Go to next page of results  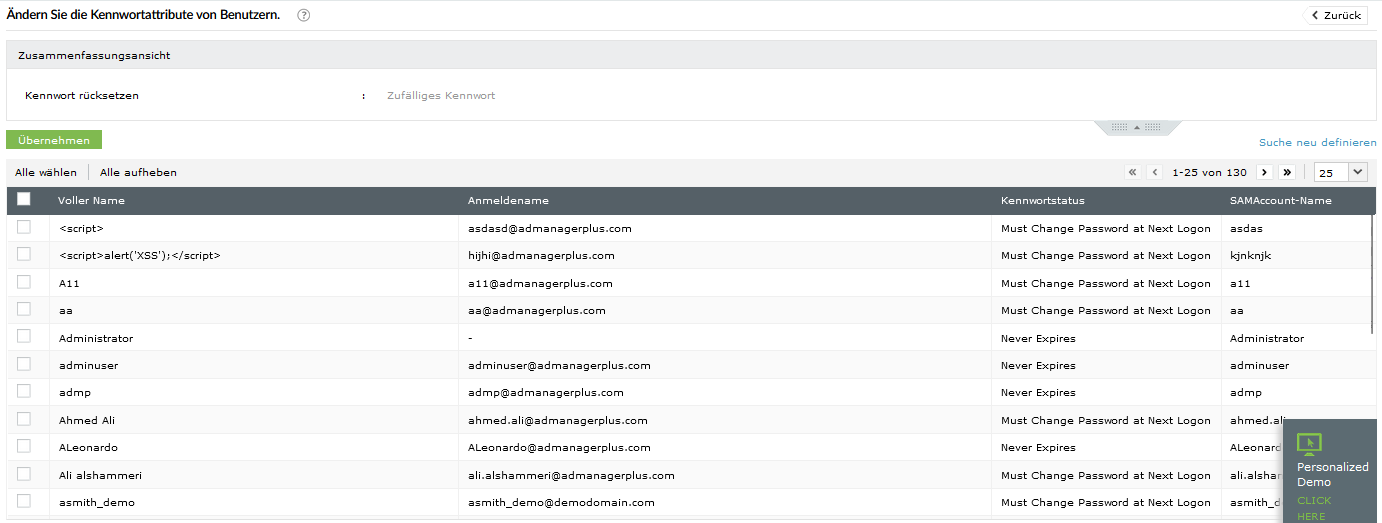[x=1264, y=172]
